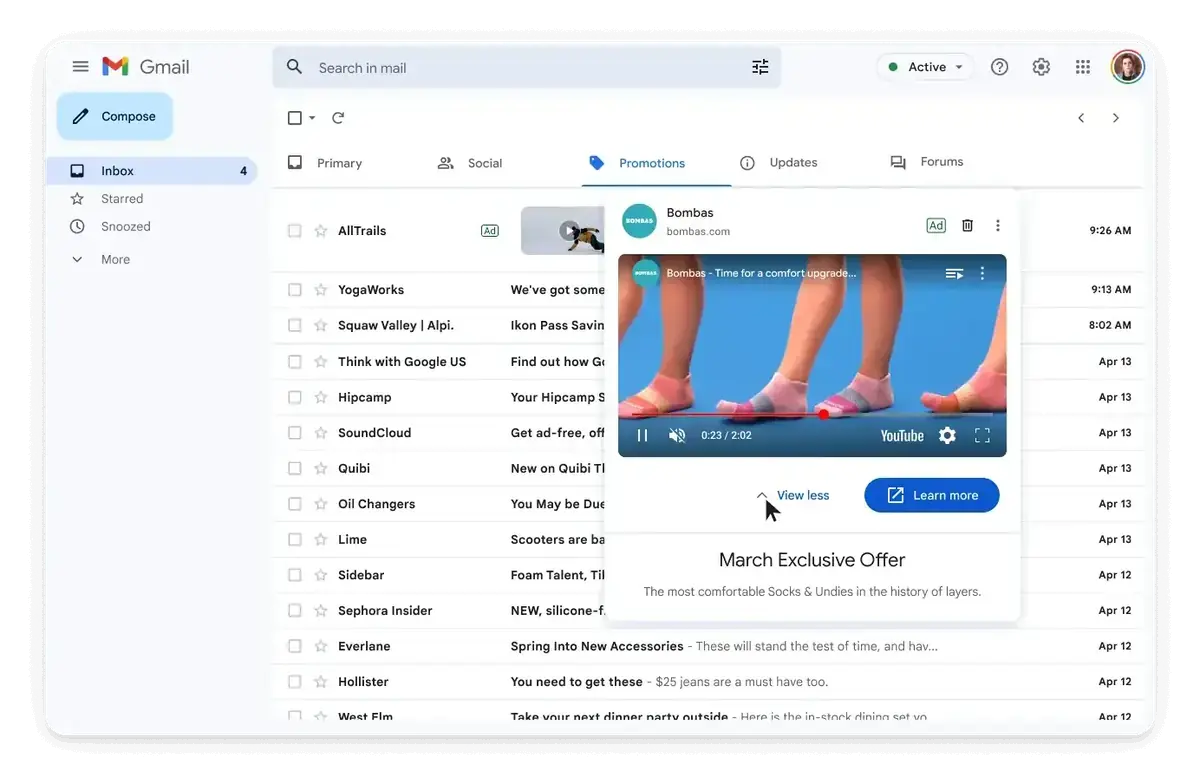Screen dimensions: 1200x784
Task: Open the Google apps grid
Action: [1083, 67]
